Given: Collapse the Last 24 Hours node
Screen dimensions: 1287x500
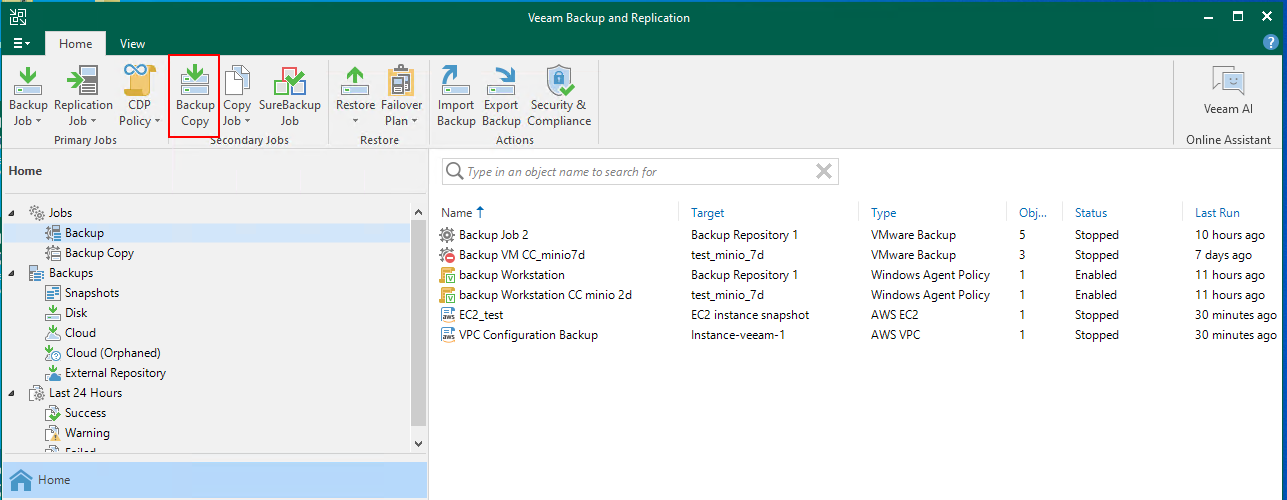Looking at the screenshot, I should (x=12, y=393).
